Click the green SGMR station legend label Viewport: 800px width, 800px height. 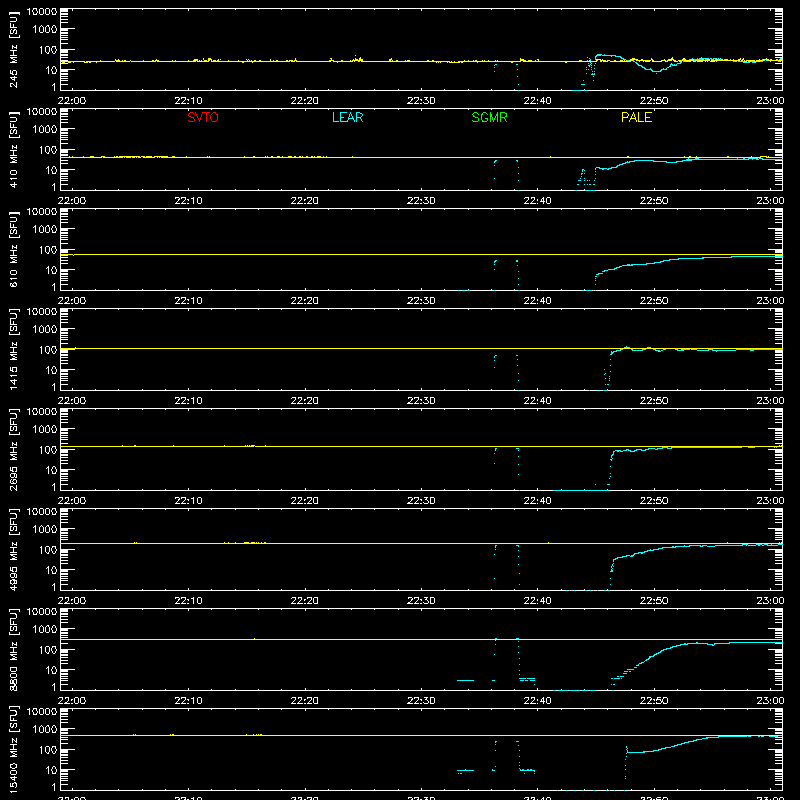489,117
